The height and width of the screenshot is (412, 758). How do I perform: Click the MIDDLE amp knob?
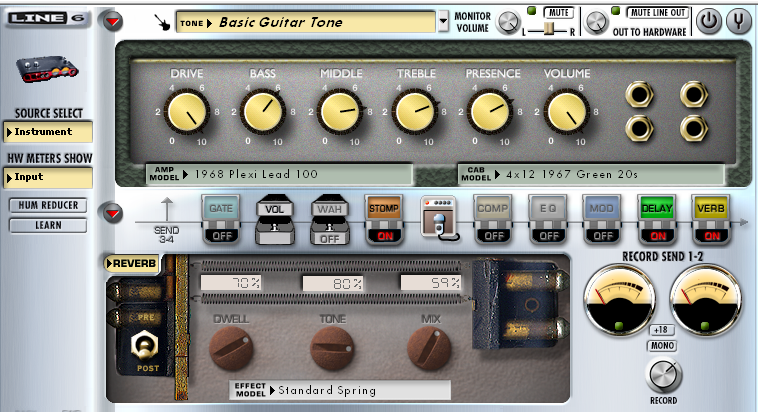click(339, 112)
